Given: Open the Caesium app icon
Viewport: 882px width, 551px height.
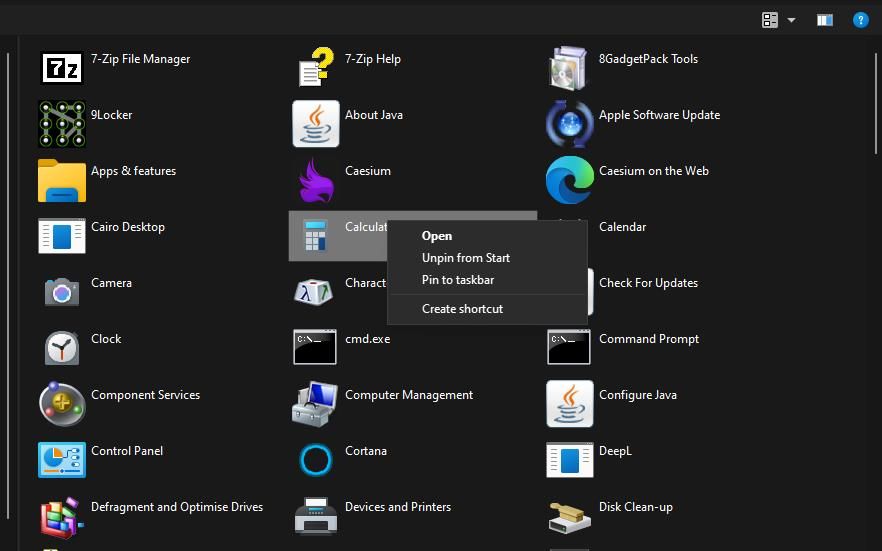Looking at the screenshot, I should [x=315, y=180].
